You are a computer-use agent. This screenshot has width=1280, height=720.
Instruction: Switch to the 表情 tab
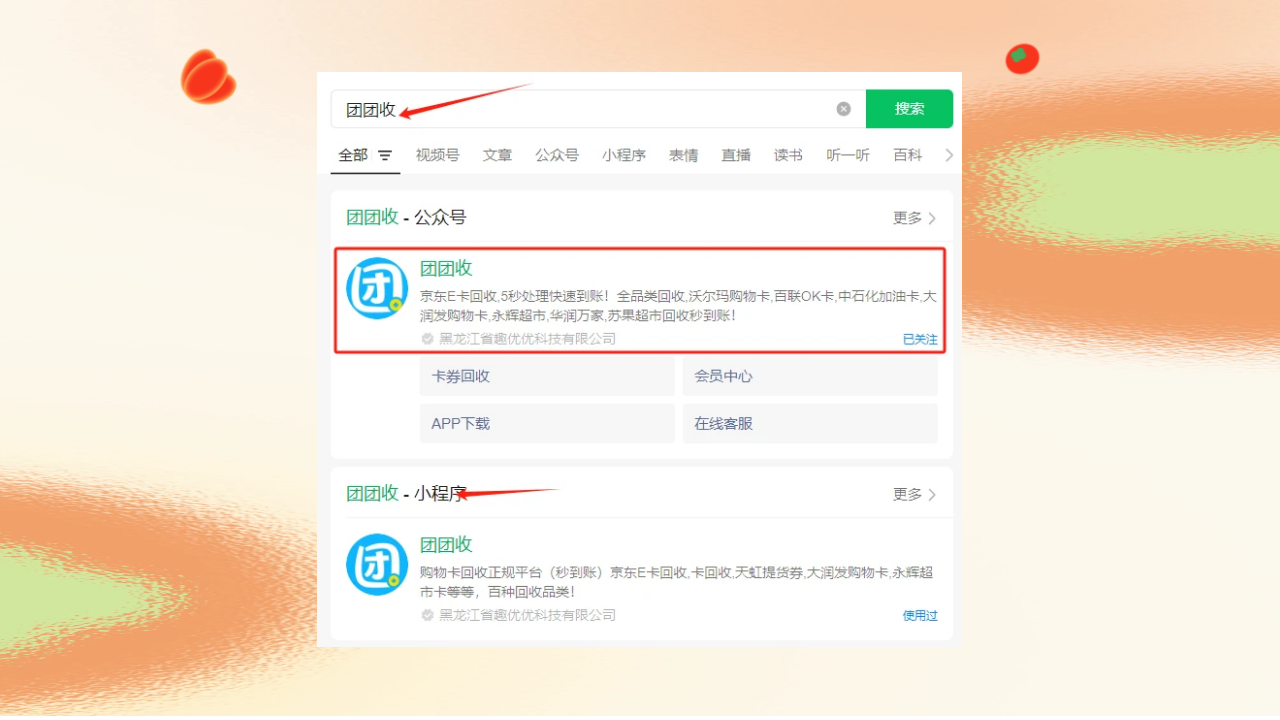(x=684, y=155)
